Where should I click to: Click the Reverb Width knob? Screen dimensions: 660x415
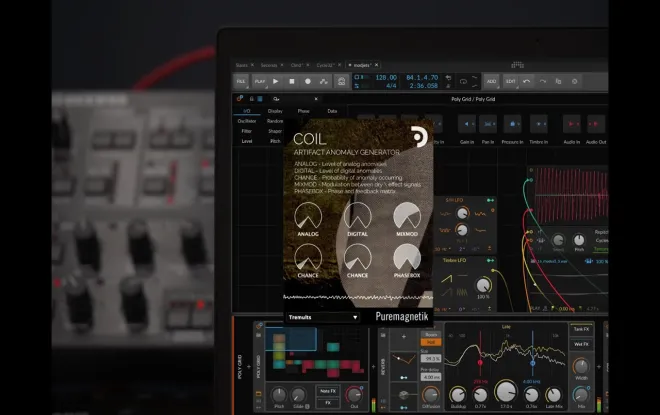coord(581,366)
